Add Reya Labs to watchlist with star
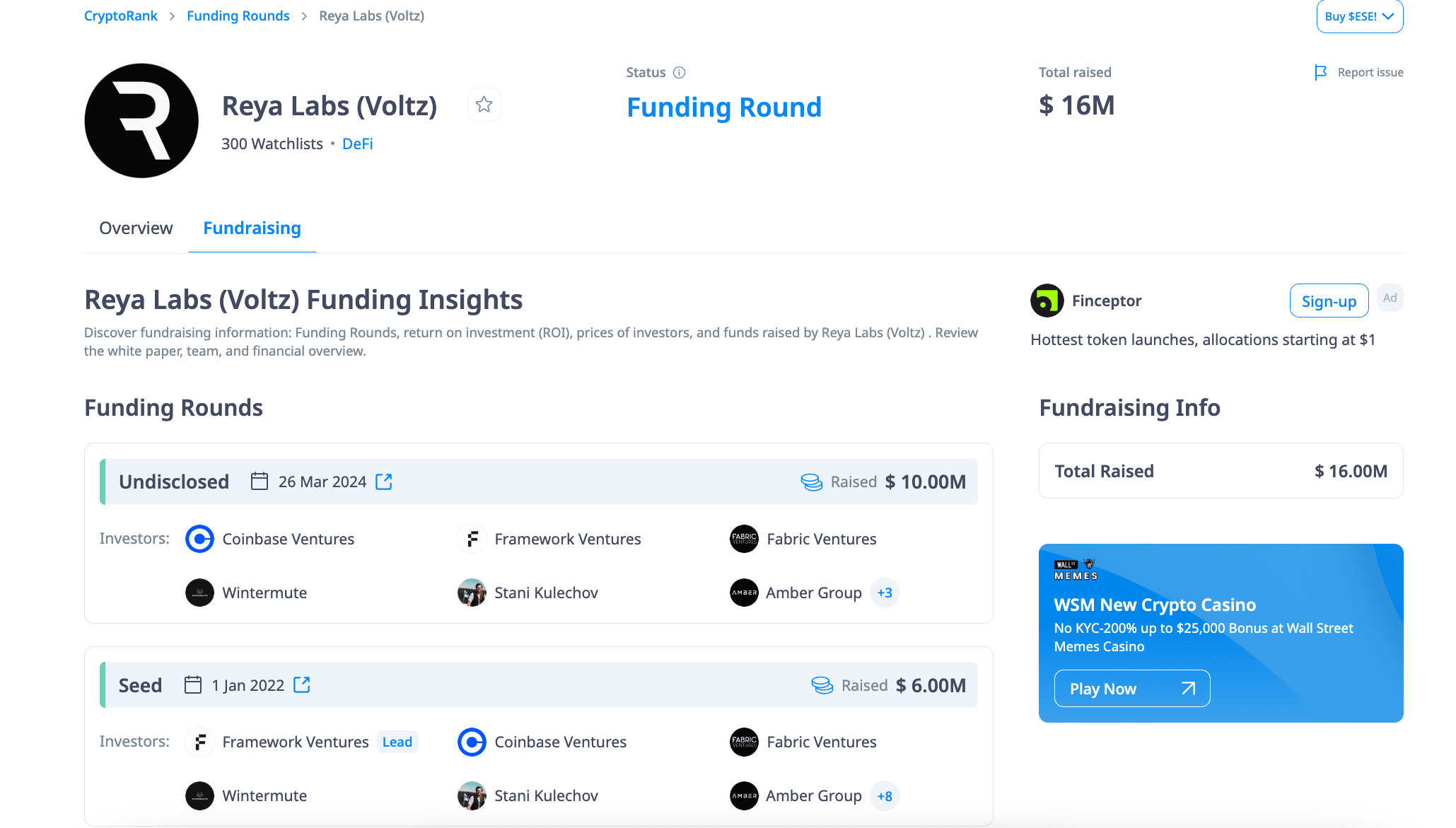The height and width of the screenshot is (828, 1456). tap(484, 105)
